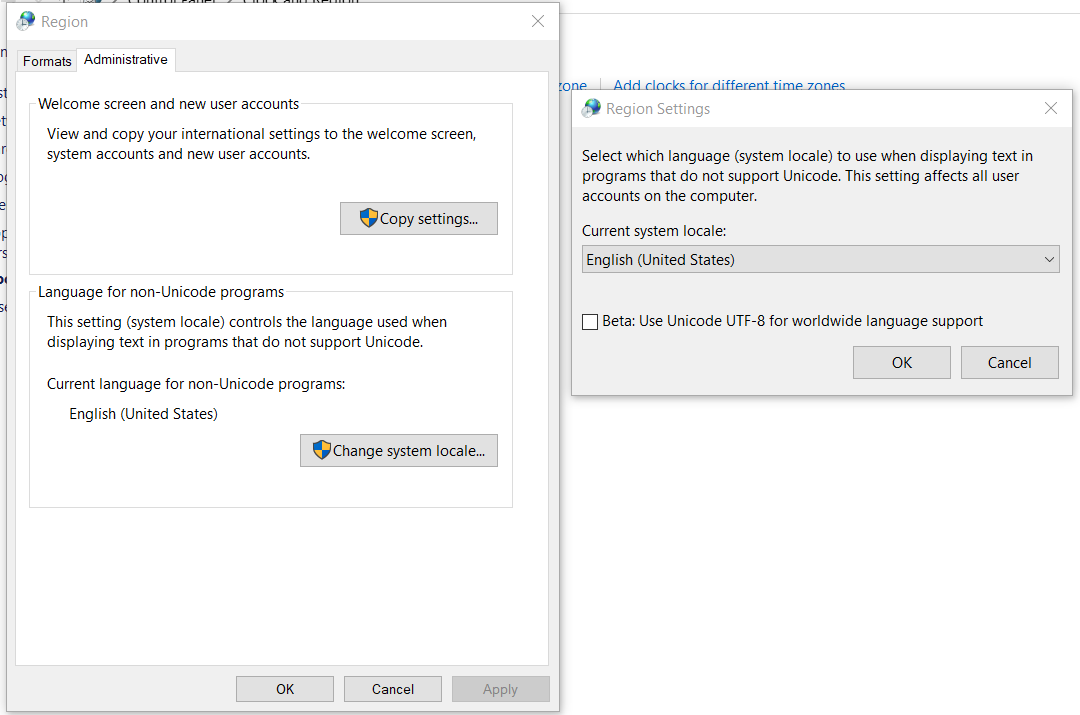Click the Apply button

[x=500, y=688]
